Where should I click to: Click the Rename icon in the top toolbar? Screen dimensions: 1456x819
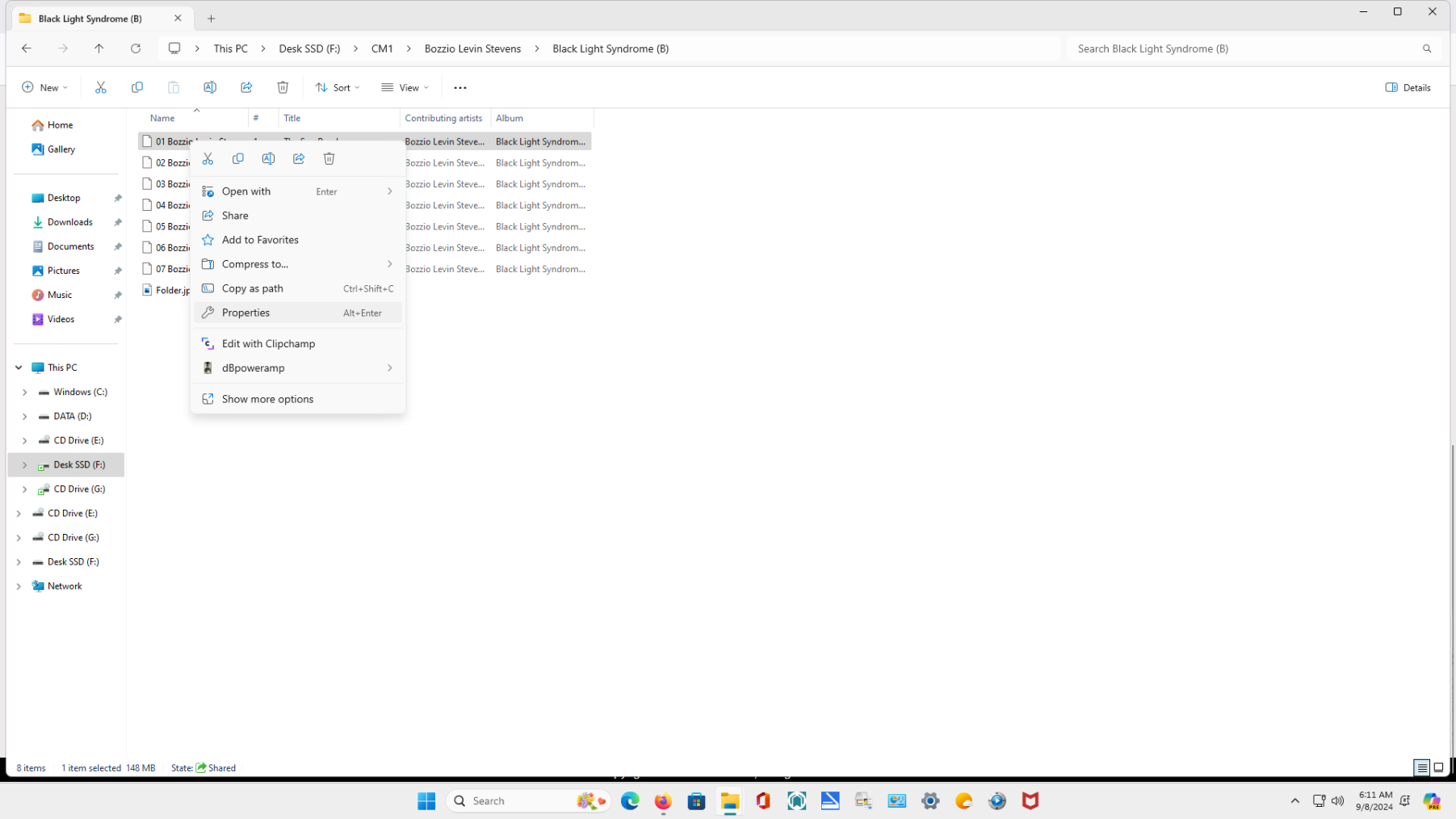click(x=210, y=87)
